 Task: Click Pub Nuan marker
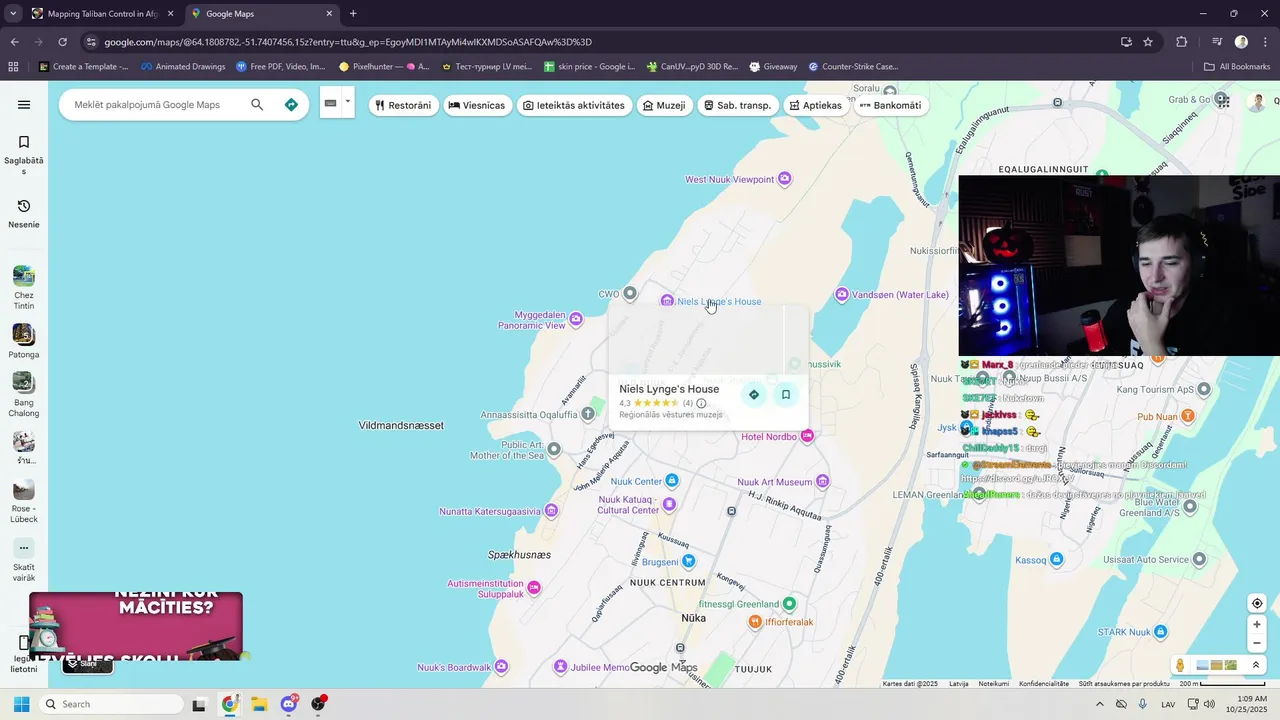[1186, 416]
